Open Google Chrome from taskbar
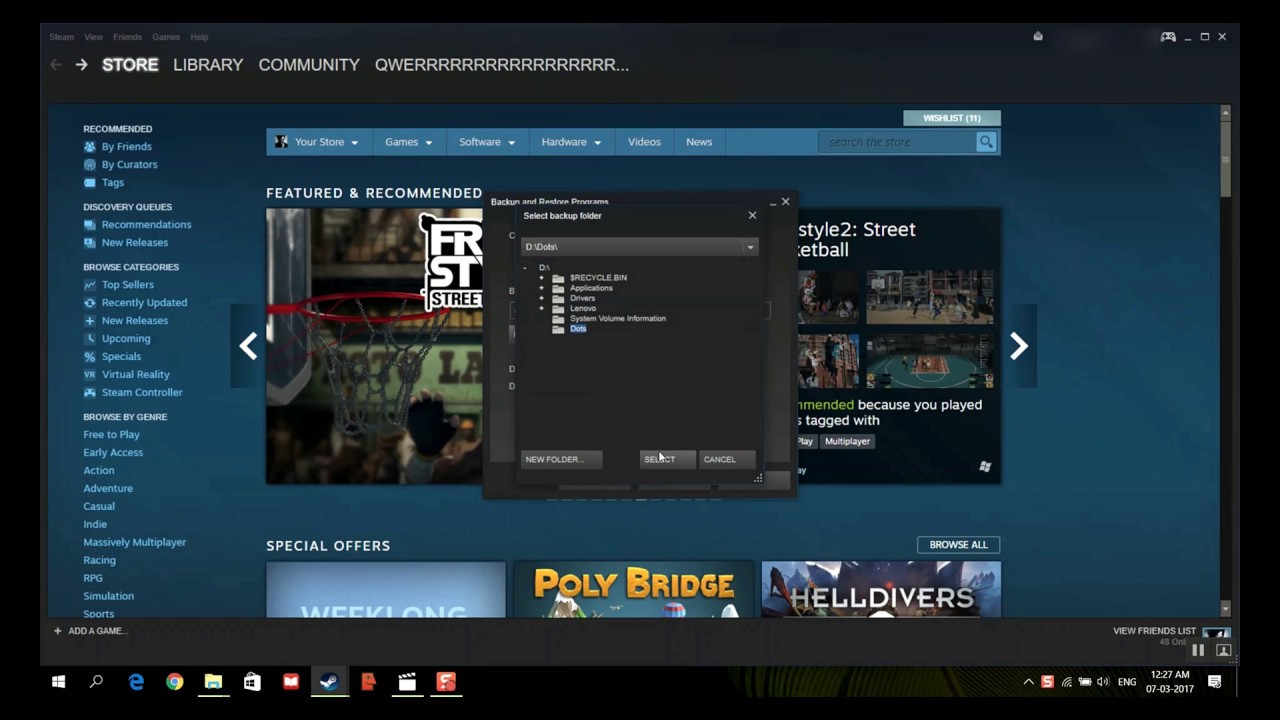Screen dimensions: 1280x720 coord(175,682)
